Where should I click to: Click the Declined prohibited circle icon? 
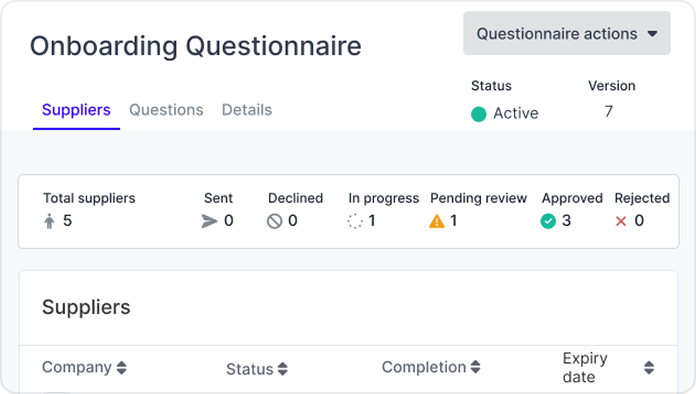[x=274, y=221]
